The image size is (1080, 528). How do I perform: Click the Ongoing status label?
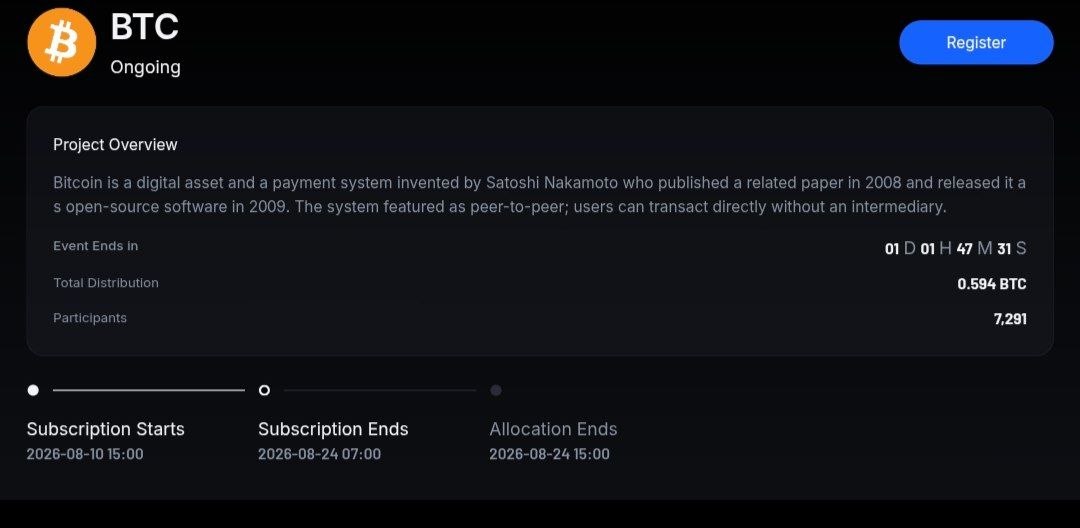click(145, 67)
